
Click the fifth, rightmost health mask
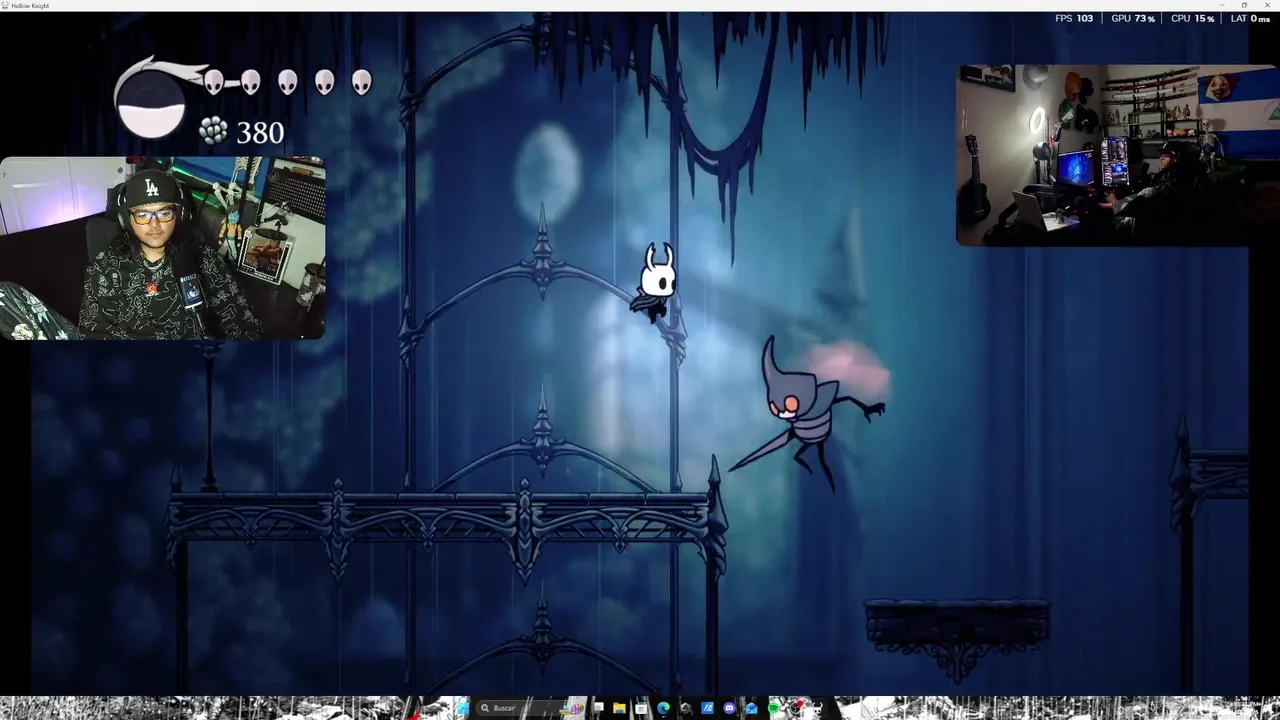pos(361,82)
